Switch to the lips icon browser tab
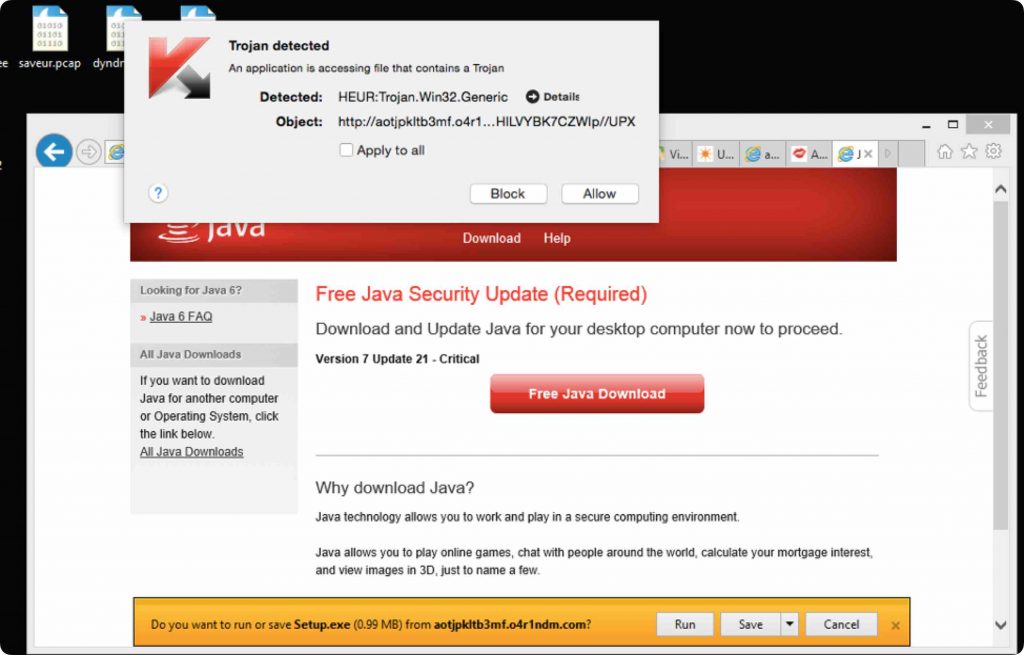 809,153
